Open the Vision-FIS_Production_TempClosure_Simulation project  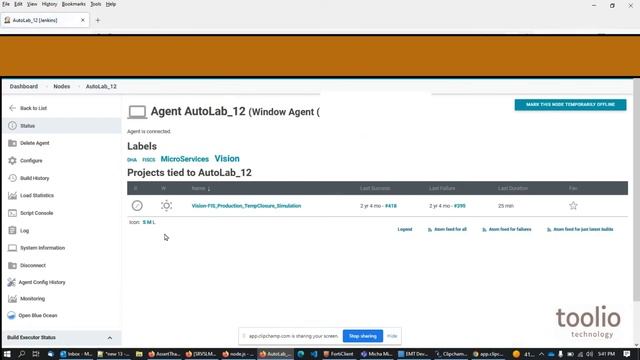coord(246,206)
